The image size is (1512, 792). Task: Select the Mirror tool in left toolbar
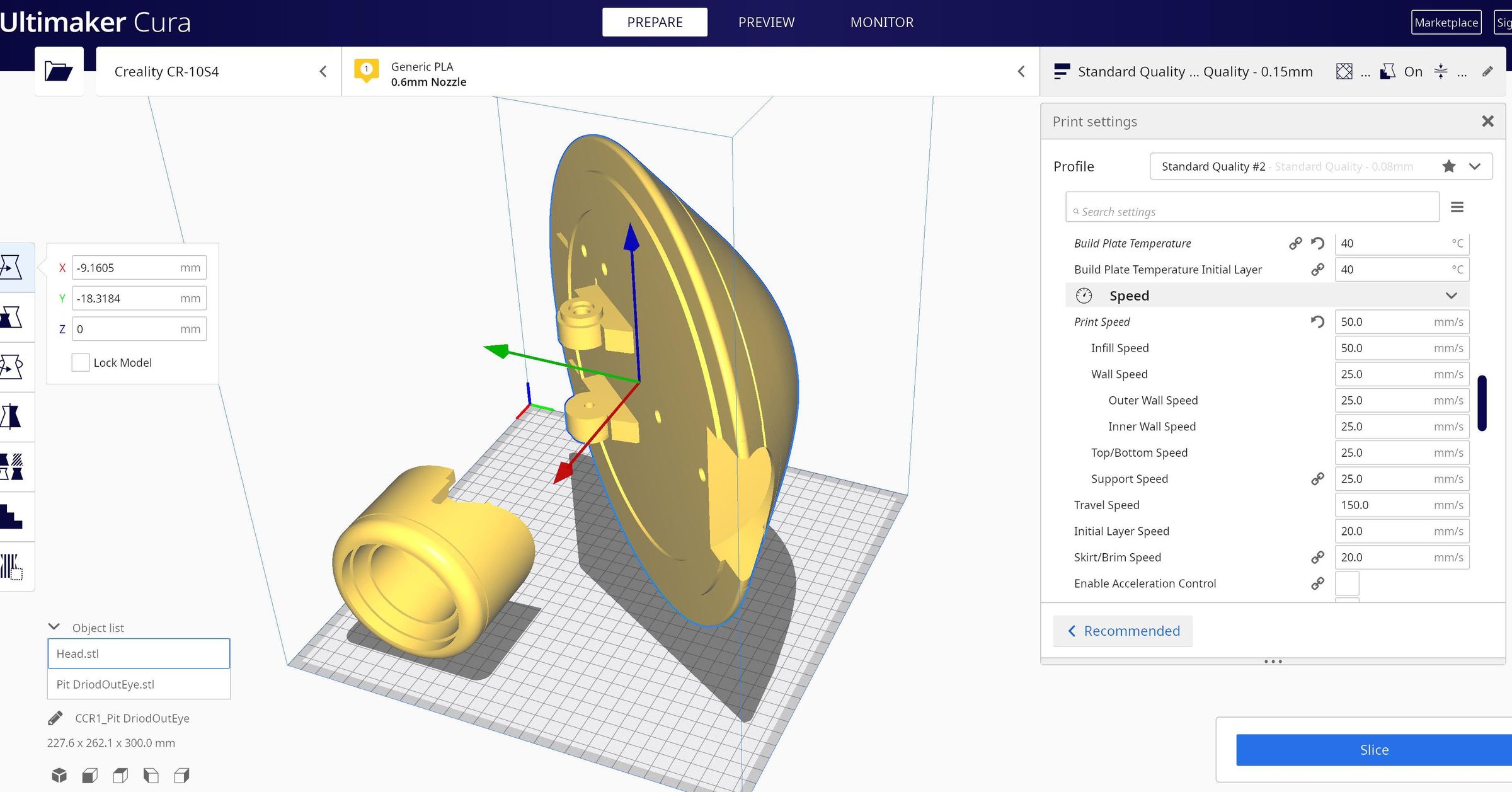(x=13, y=416)
